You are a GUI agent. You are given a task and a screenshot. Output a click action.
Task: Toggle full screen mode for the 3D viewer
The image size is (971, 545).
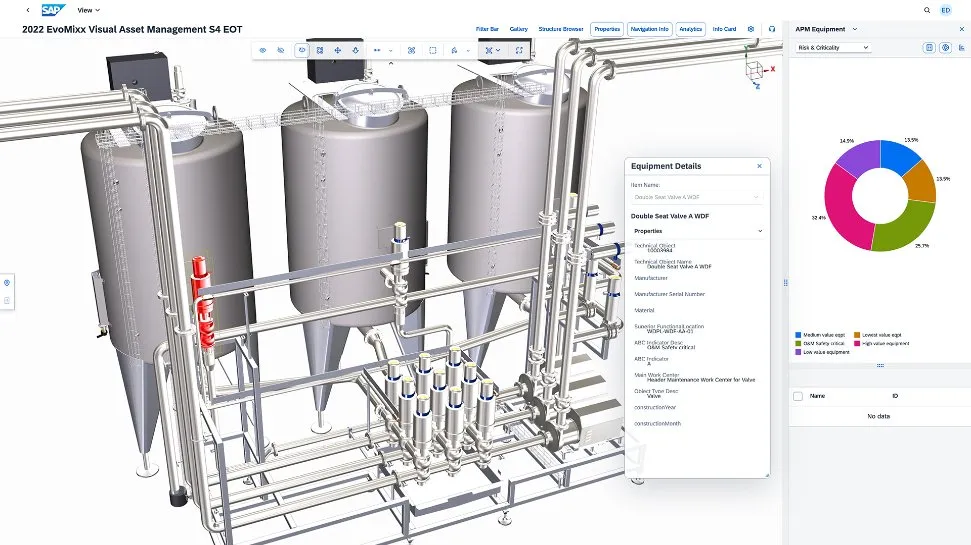coord(519,49)
